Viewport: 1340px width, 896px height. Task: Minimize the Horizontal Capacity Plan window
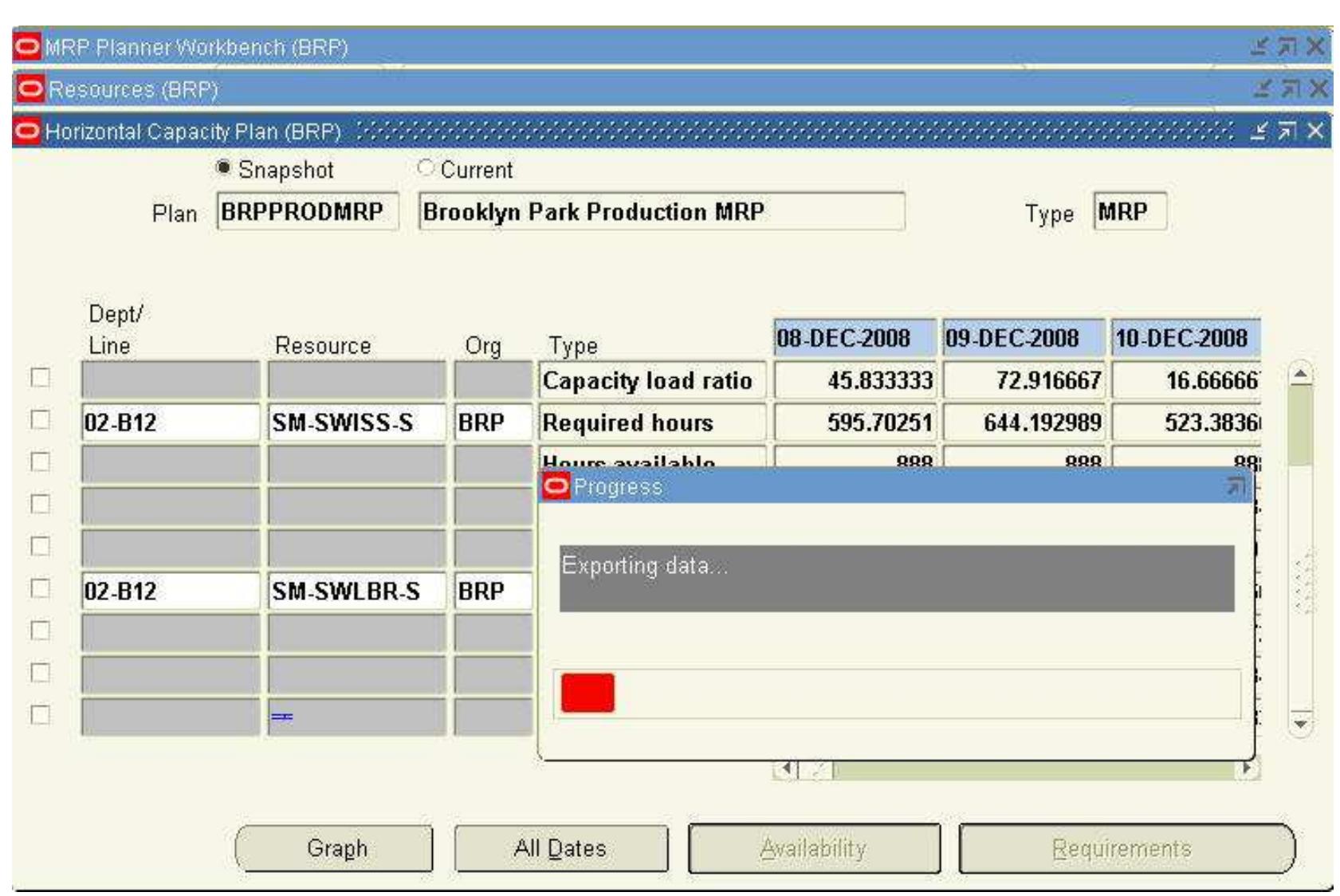click(x=1259, y=131)
